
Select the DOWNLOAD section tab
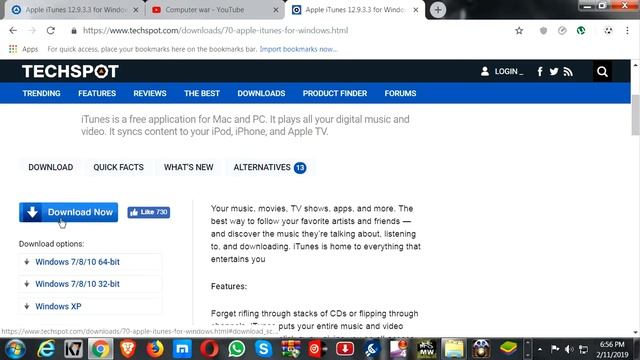(51, 167)
